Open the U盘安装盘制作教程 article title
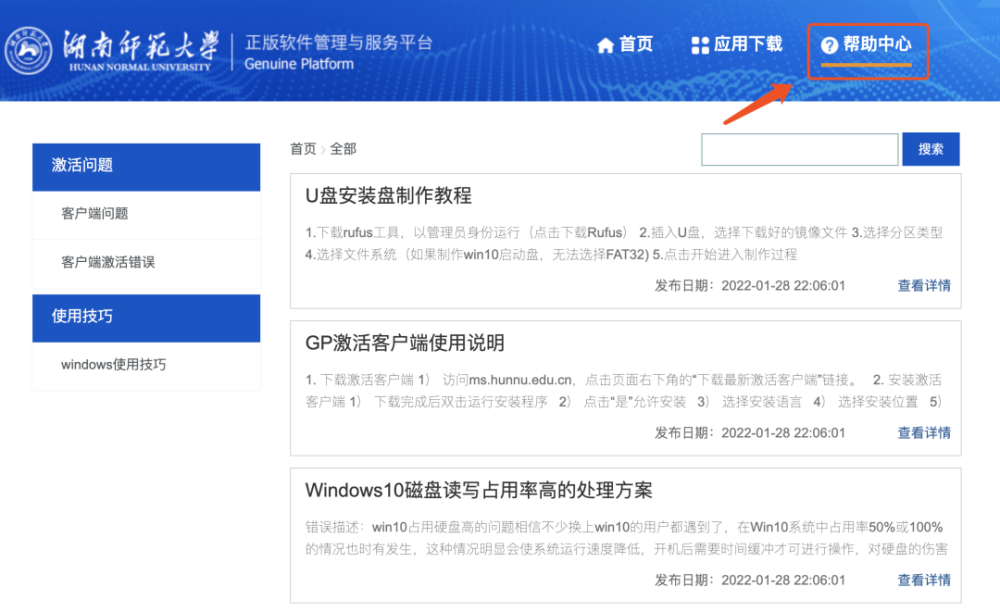The height and width of the screenshot is (612, 1000). (x=388, y=196)
